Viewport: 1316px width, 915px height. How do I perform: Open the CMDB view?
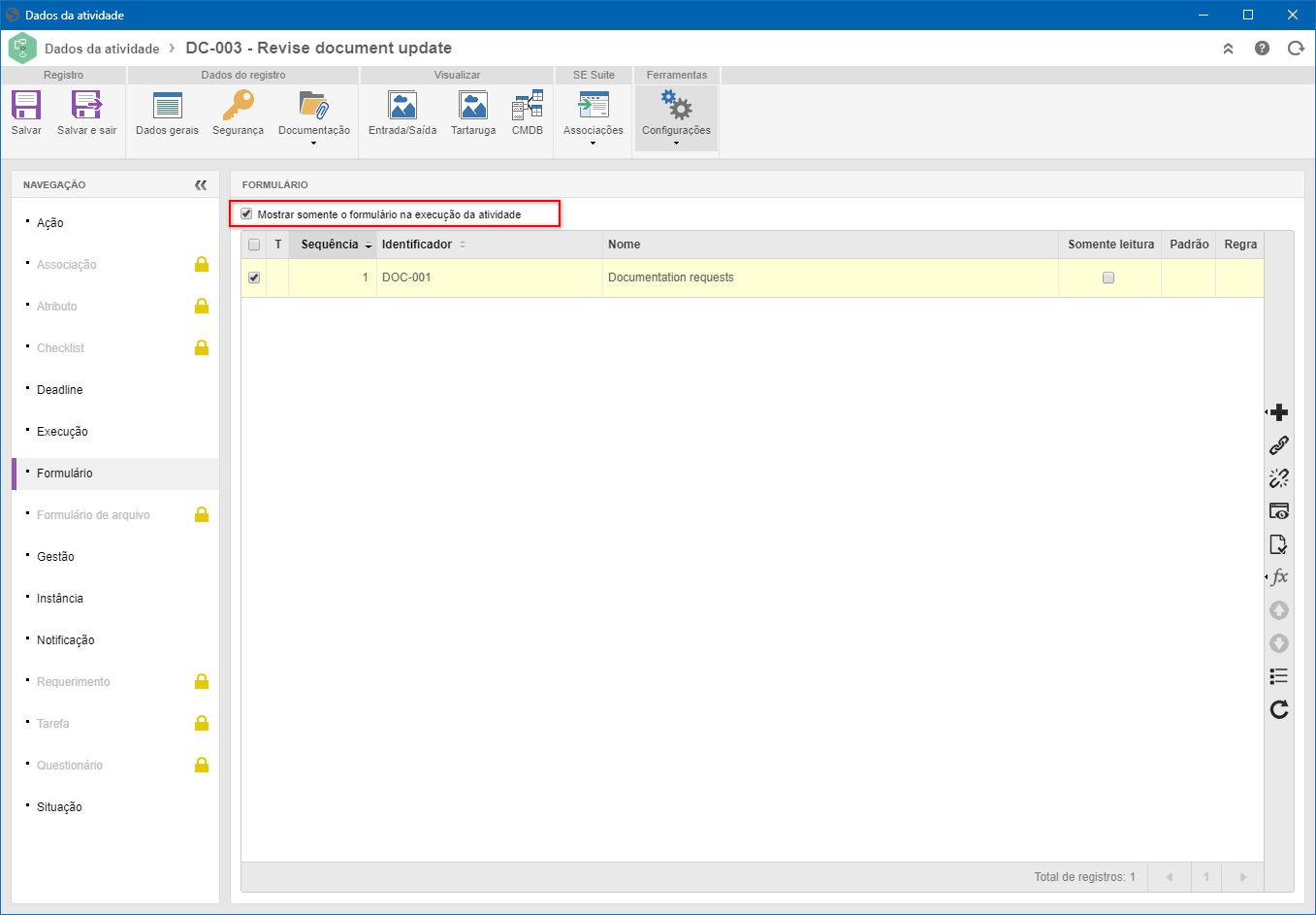point(528,105)
